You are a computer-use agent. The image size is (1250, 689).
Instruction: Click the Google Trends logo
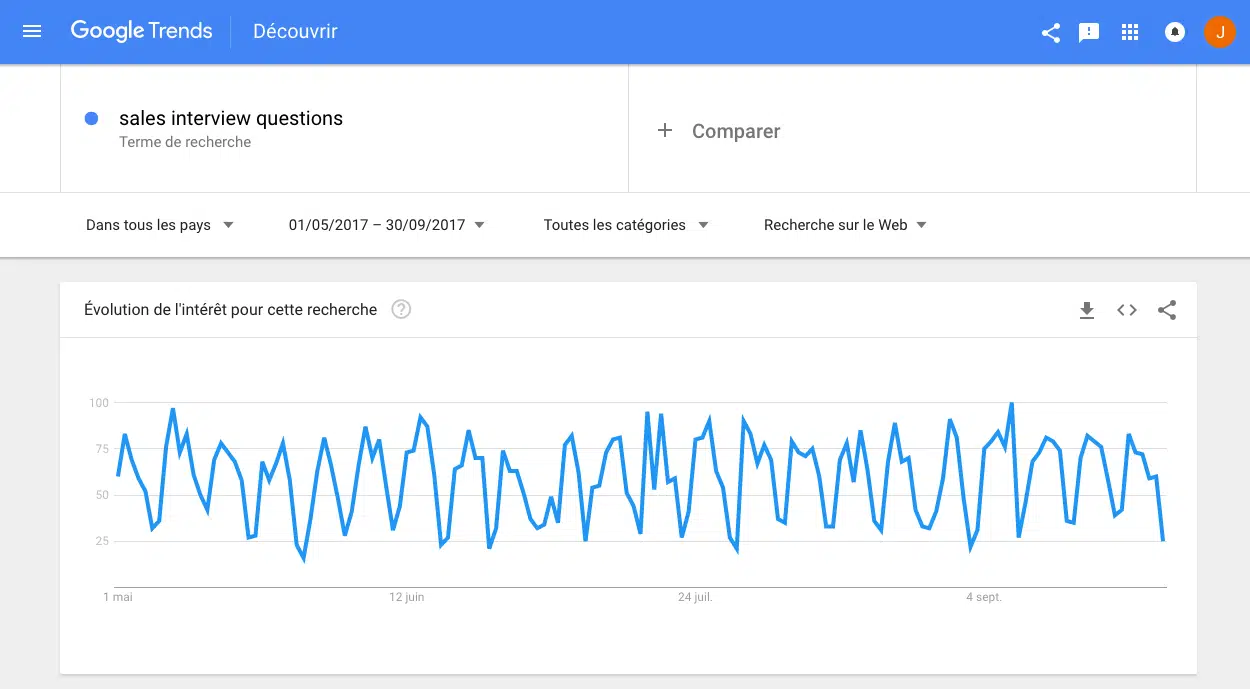[141, 31]
